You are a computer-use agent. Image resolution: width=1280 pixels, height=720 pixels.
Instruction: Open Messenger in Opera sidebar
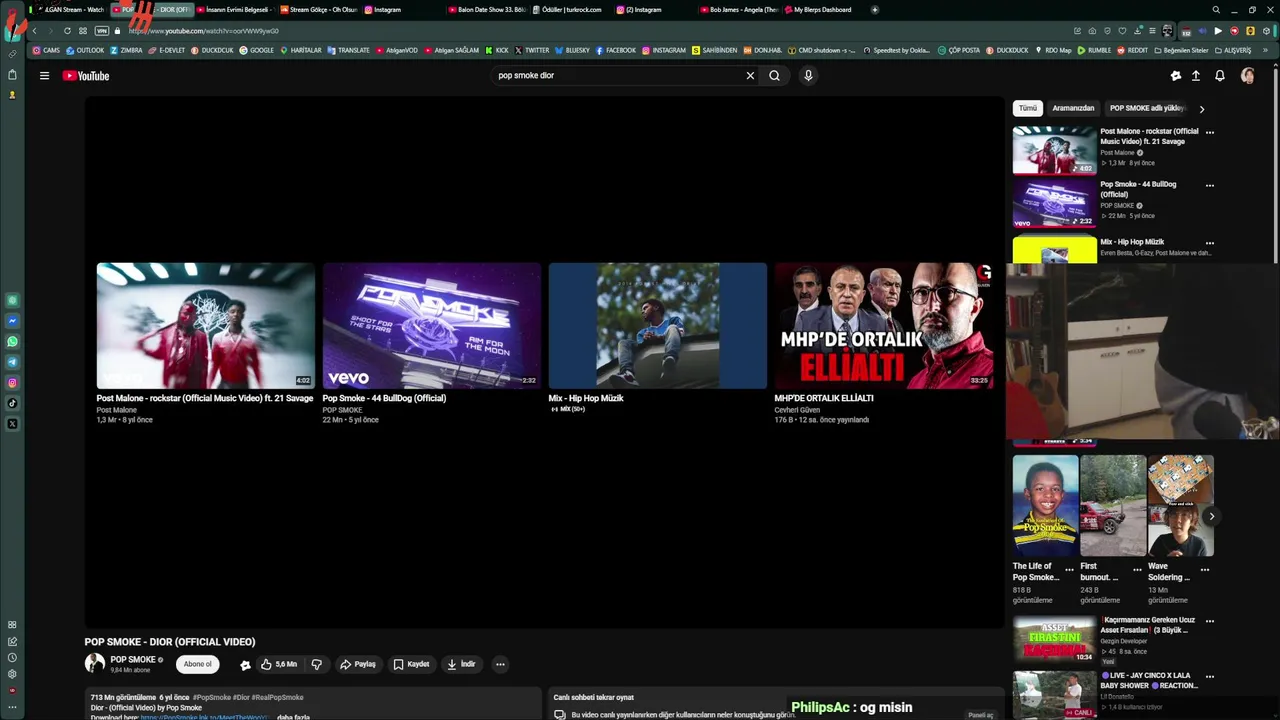(x=12, y=321)
